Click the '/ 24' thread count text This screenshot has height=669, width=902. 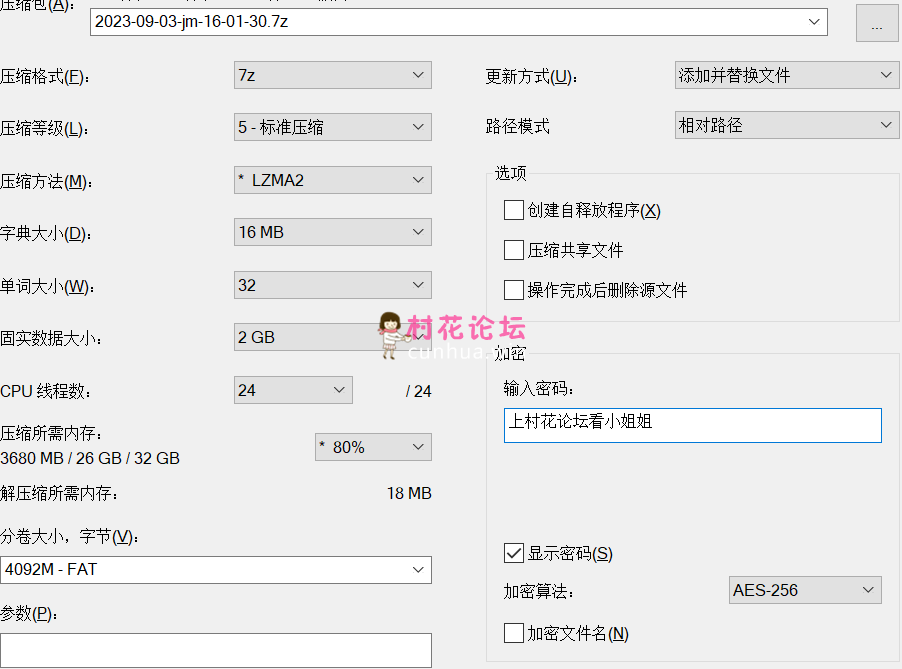tap(418, 391)
